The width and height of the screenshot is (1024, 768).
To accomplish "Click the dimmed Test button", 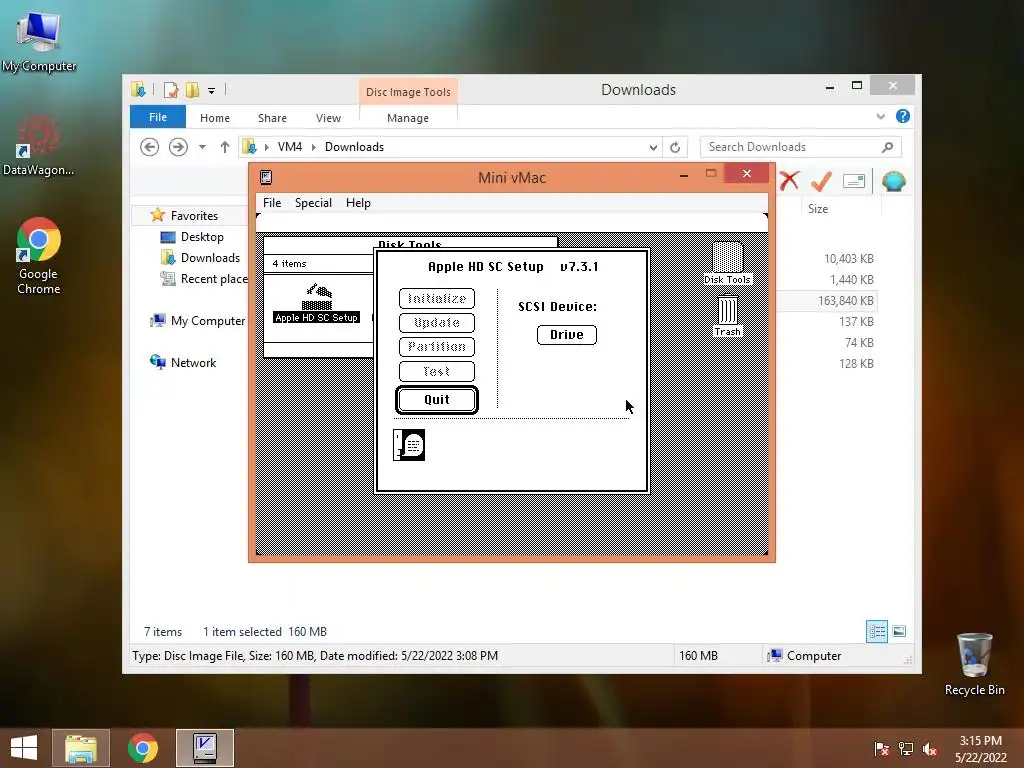I will (x=437, y=371).
